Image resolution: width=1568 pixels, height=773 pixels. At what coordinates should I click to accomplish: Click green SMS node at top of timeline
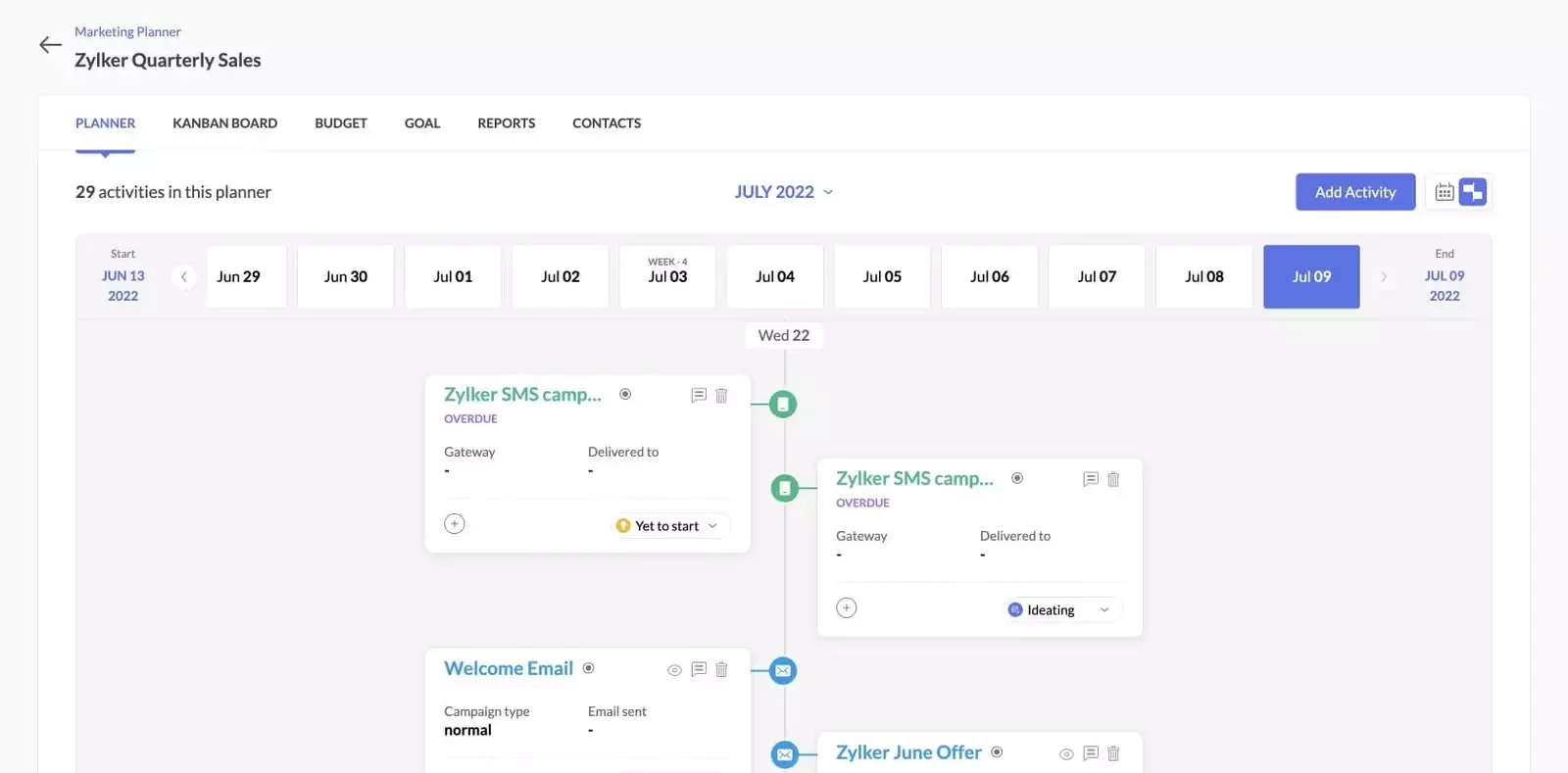point(783,404)
